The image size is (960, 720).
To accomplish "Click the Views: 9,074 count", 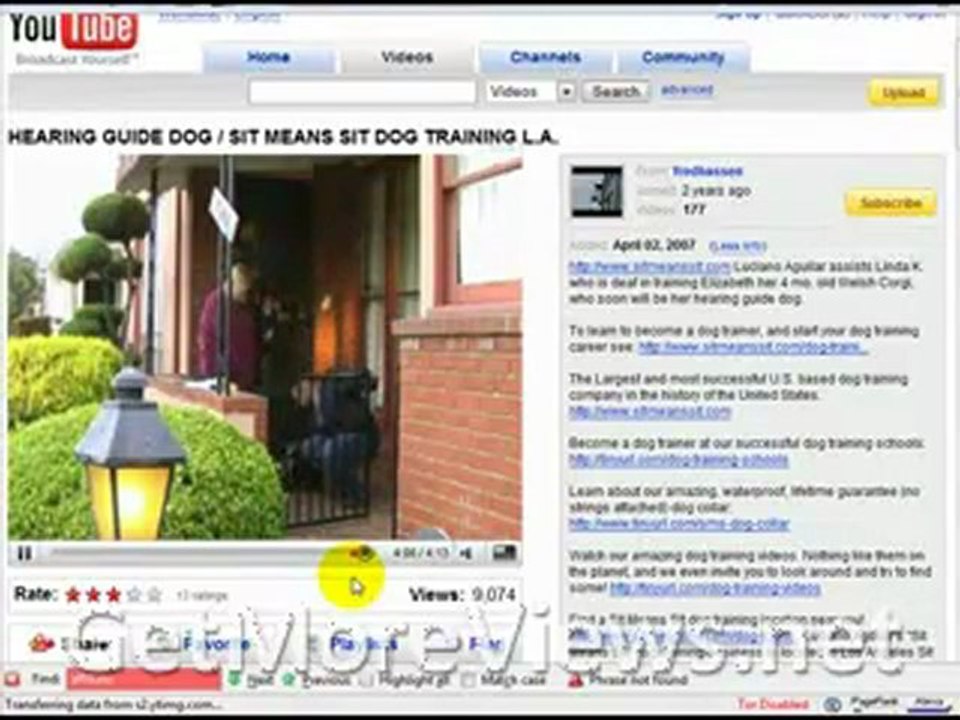I will tap(462, 594).
